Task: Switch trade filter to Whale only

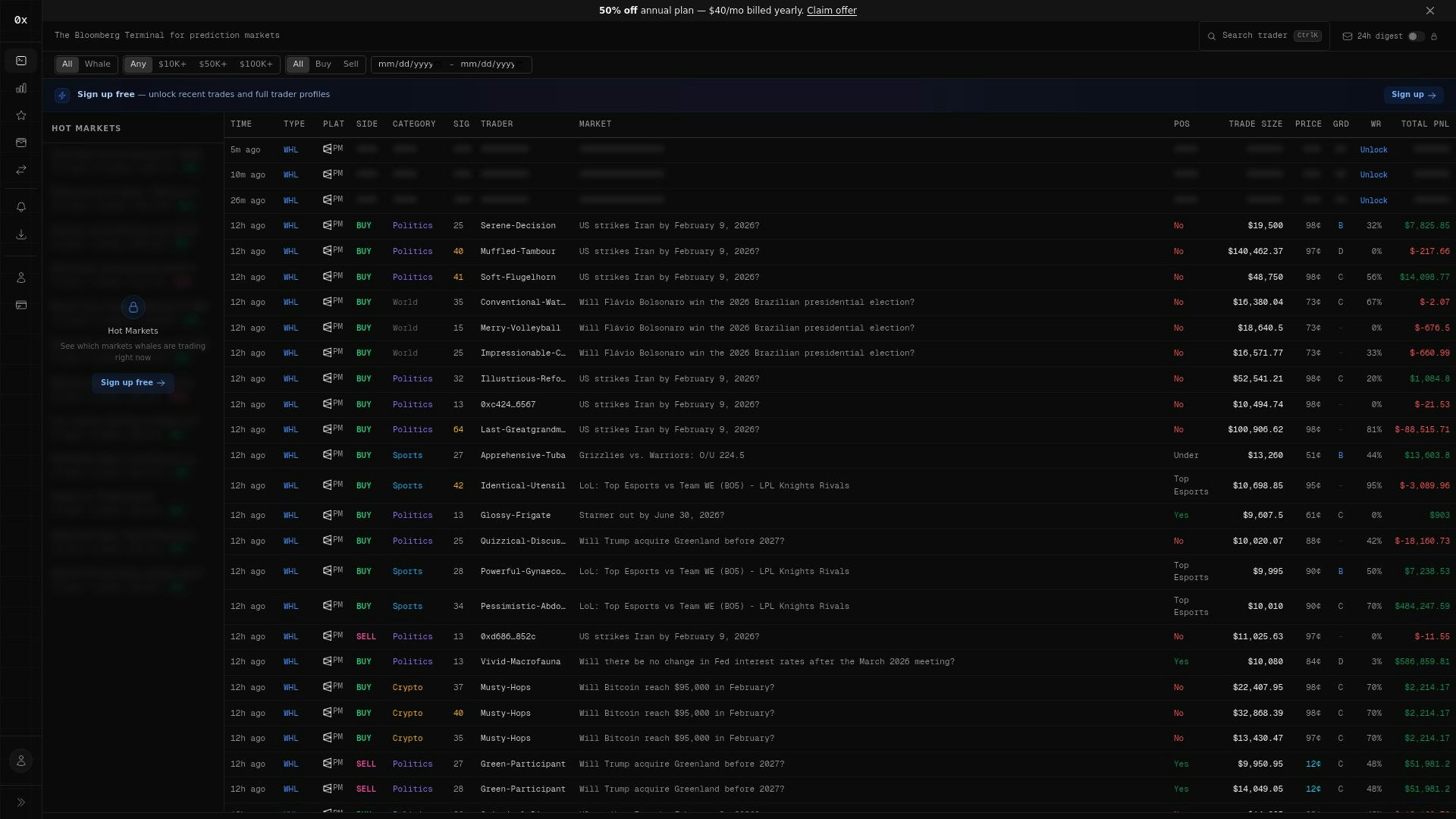Action: point(98,64)
